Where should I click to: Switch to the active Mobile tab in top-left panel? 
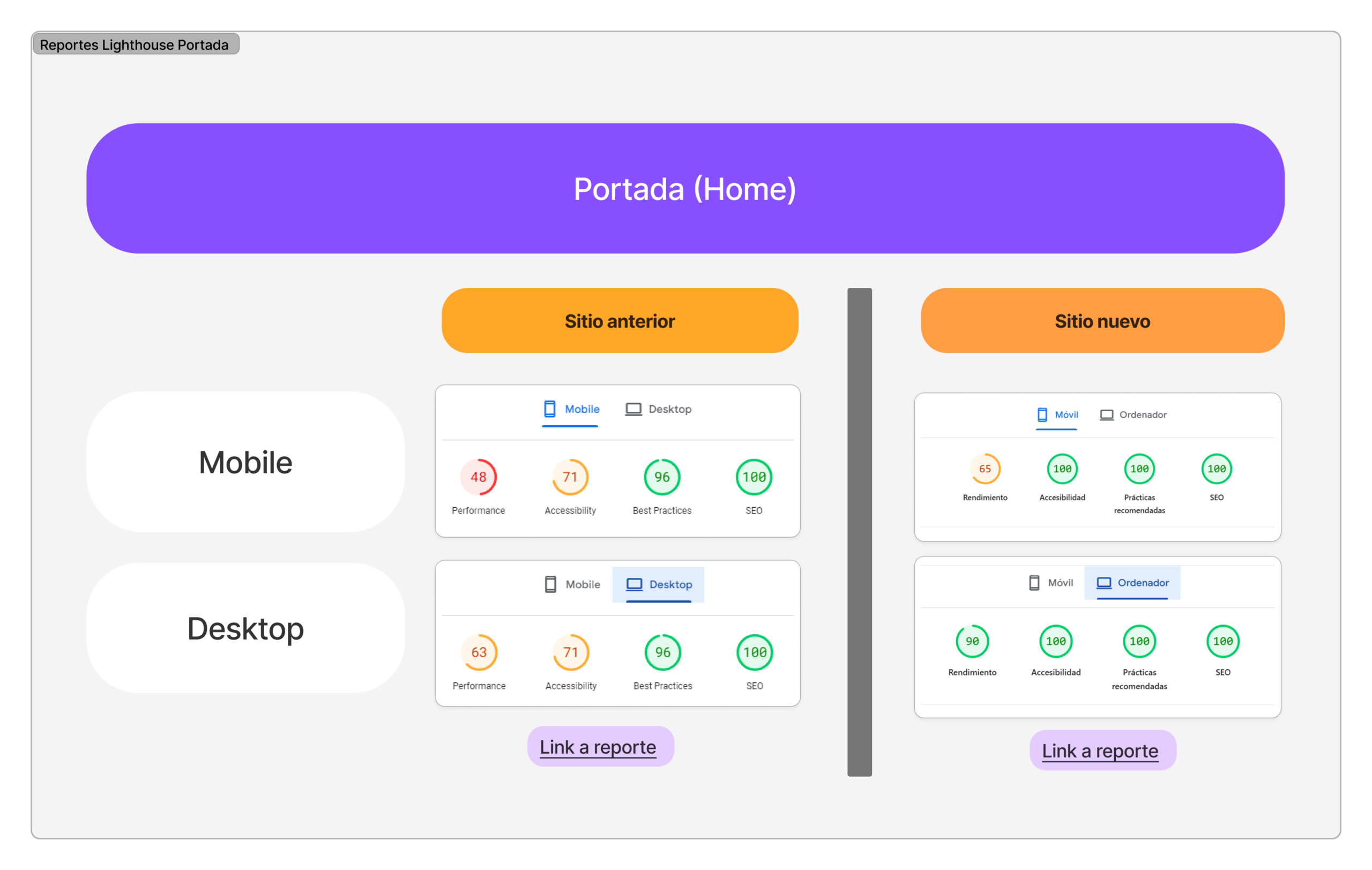pyautogui.click(x=571, y=409)
